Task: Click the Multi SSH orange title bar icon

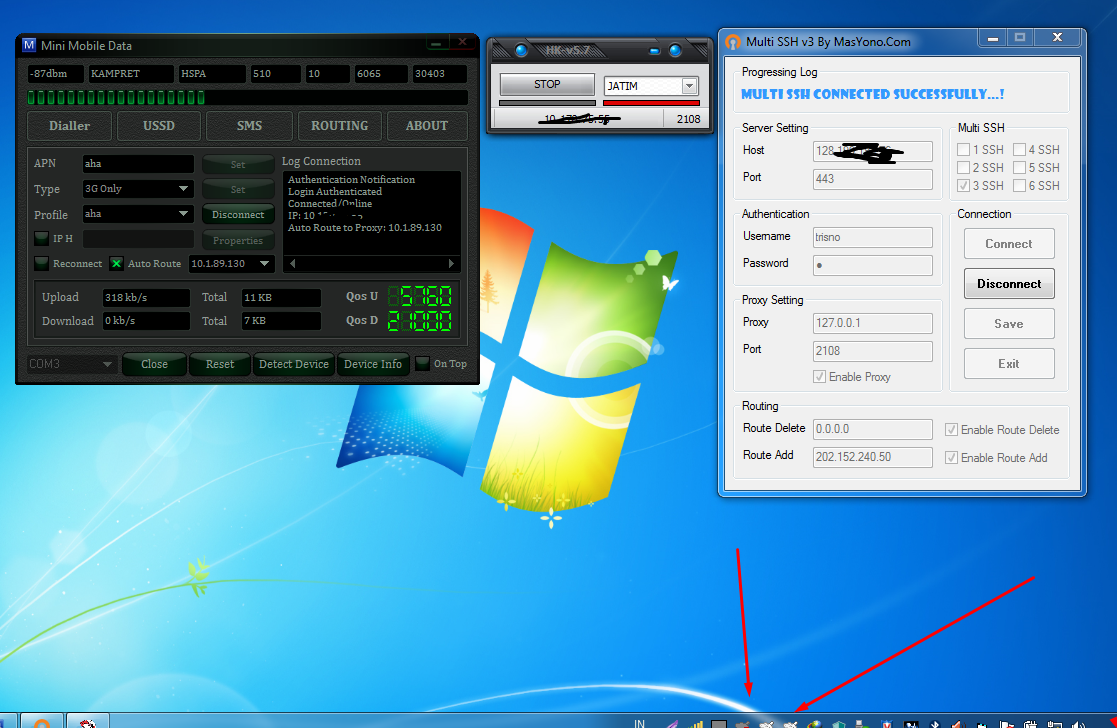Action: (733, 42)
